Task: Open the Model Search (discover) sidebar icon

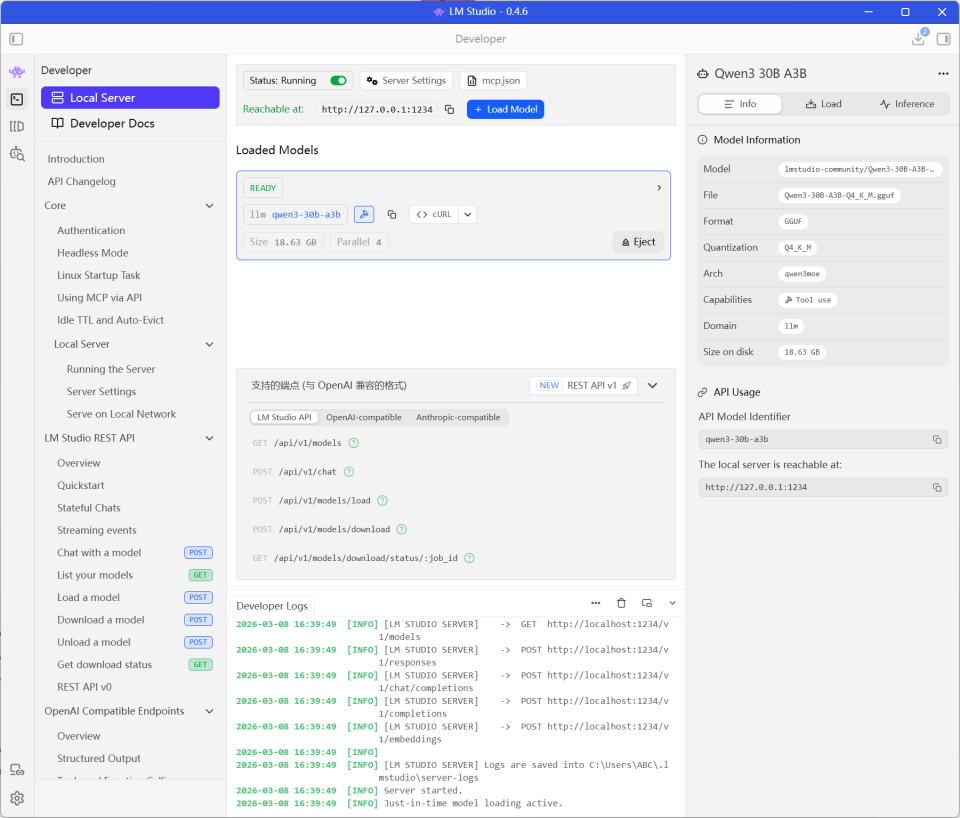Action: [17, 153]
